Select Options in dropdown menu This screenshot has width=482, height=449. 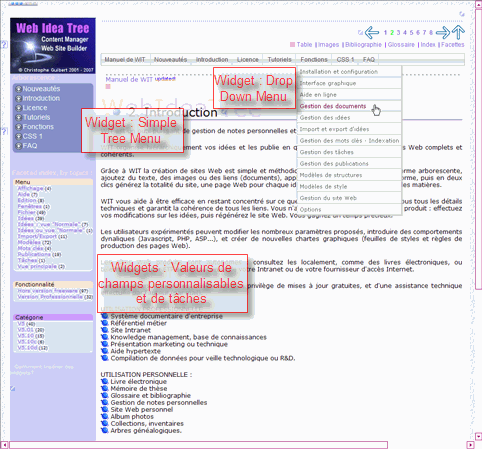349,209
